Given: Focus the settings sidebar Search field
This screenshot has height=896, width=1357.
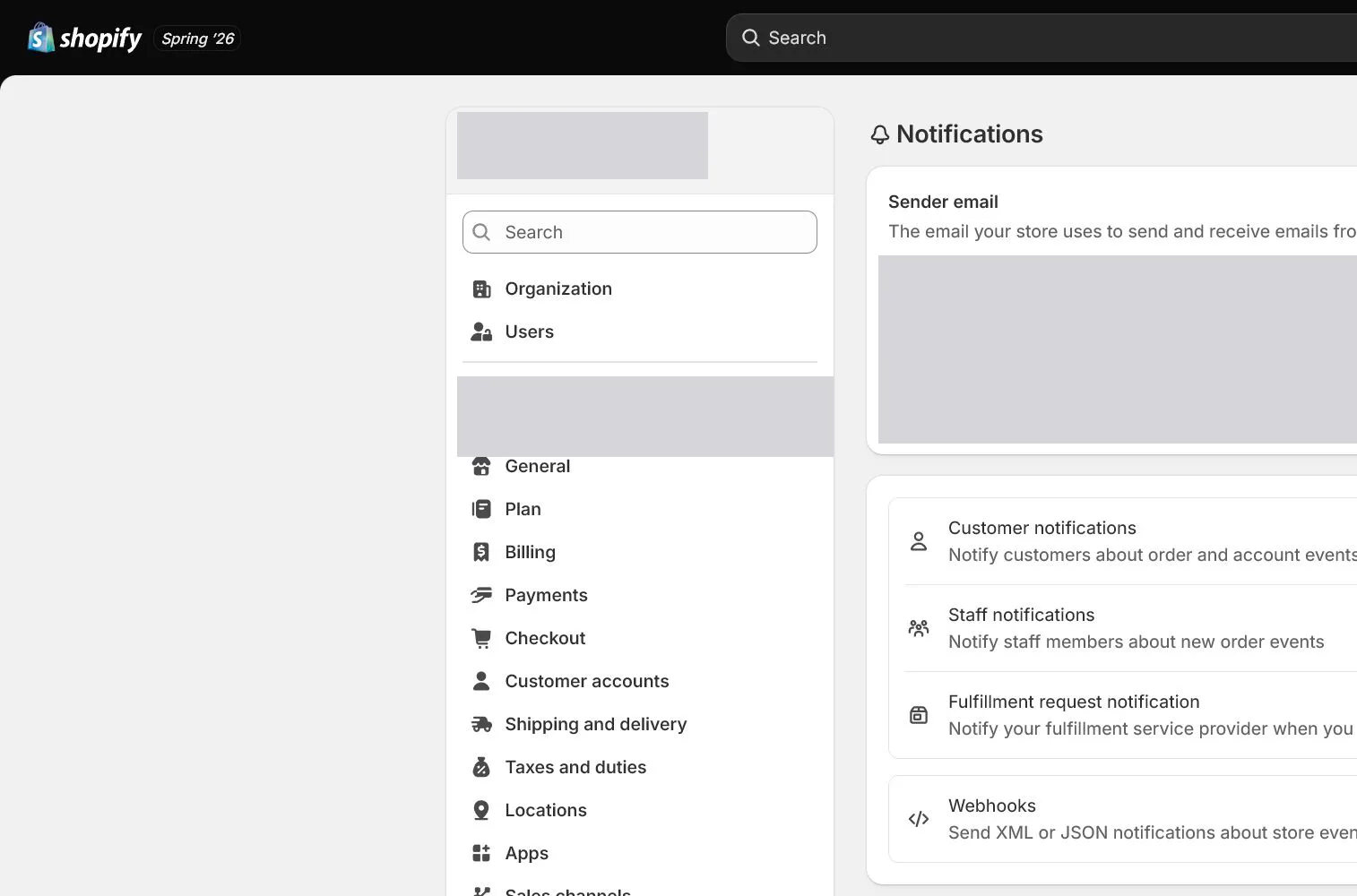Looking at the screenshot, I should pos(640,232).
